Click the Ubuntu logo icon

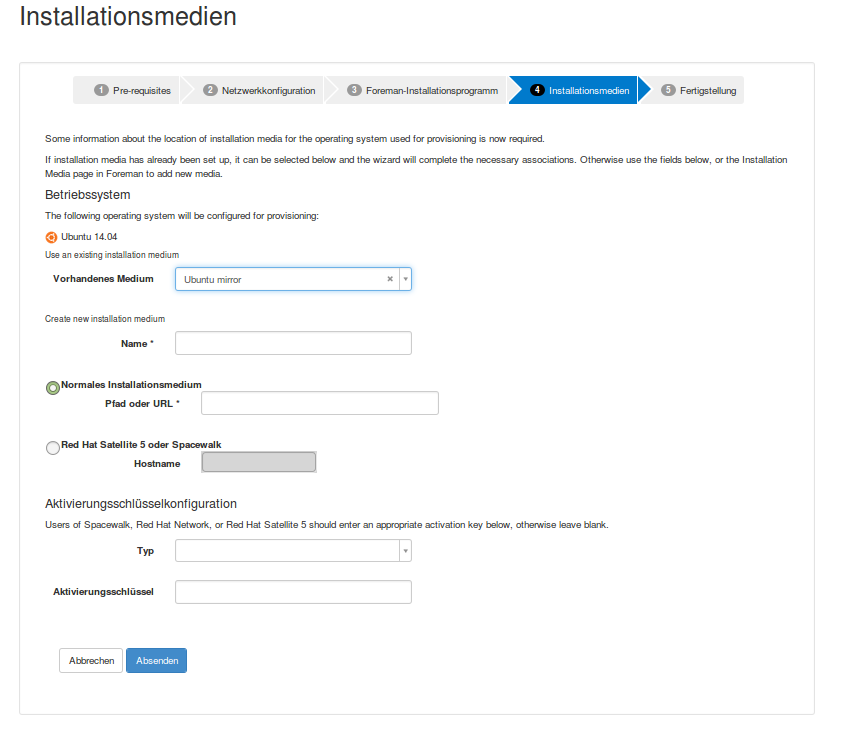pyautogui.click(x=51, y=237)
